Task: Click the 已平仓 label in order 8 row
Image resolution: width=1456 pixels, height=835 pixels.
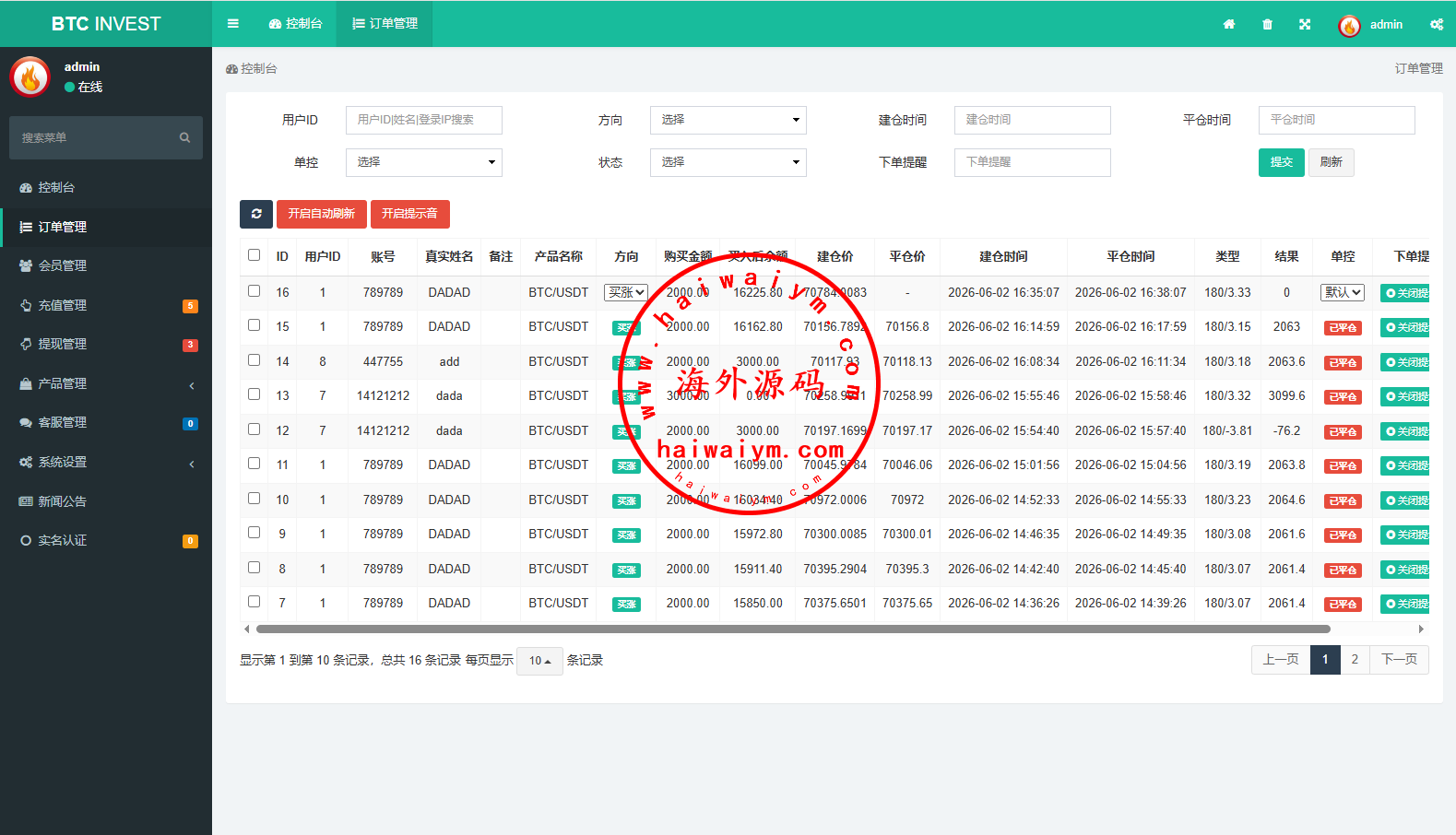Action: (1343, 570)
